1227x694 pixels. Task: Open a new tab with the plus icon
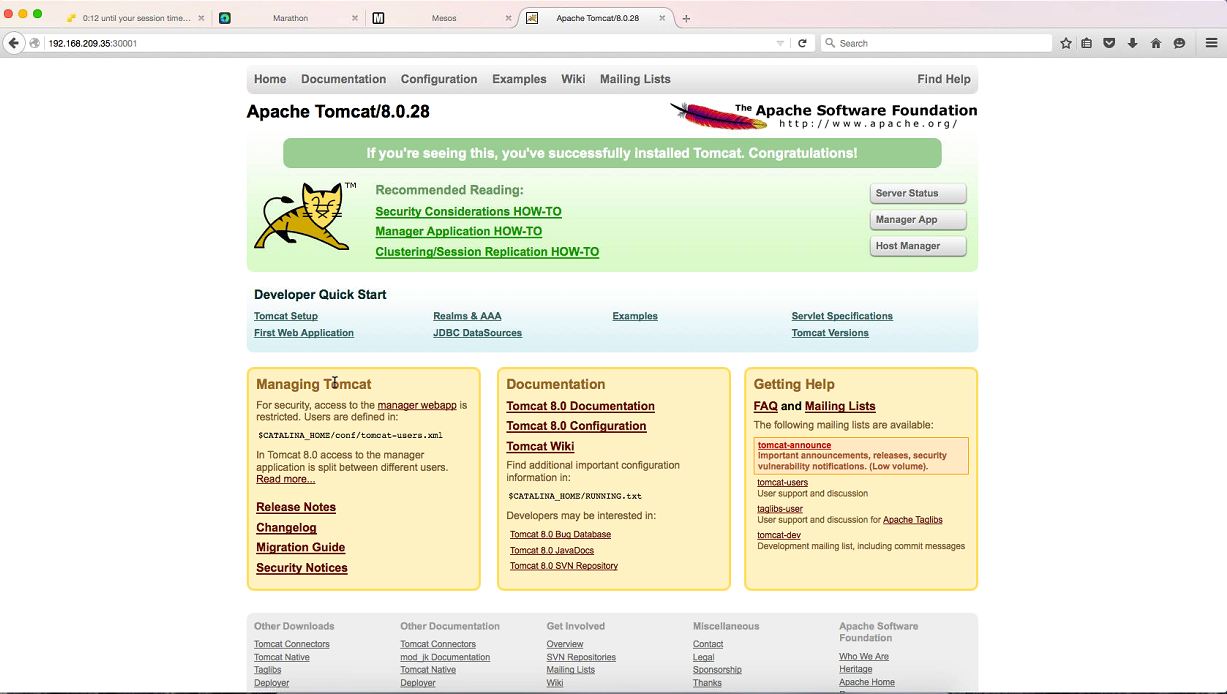click(x=686, y=18)
